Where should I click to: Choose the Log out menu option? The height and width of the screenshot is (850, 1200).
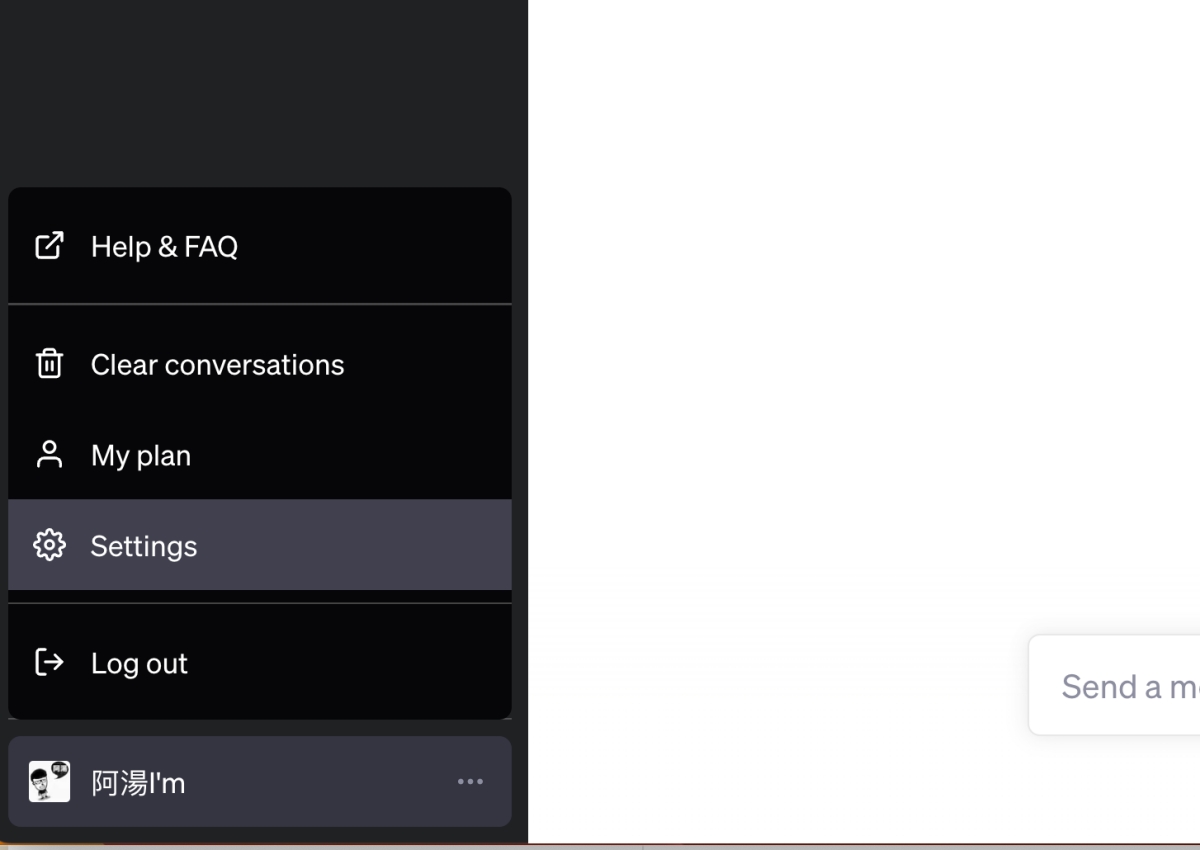point(139,664)
